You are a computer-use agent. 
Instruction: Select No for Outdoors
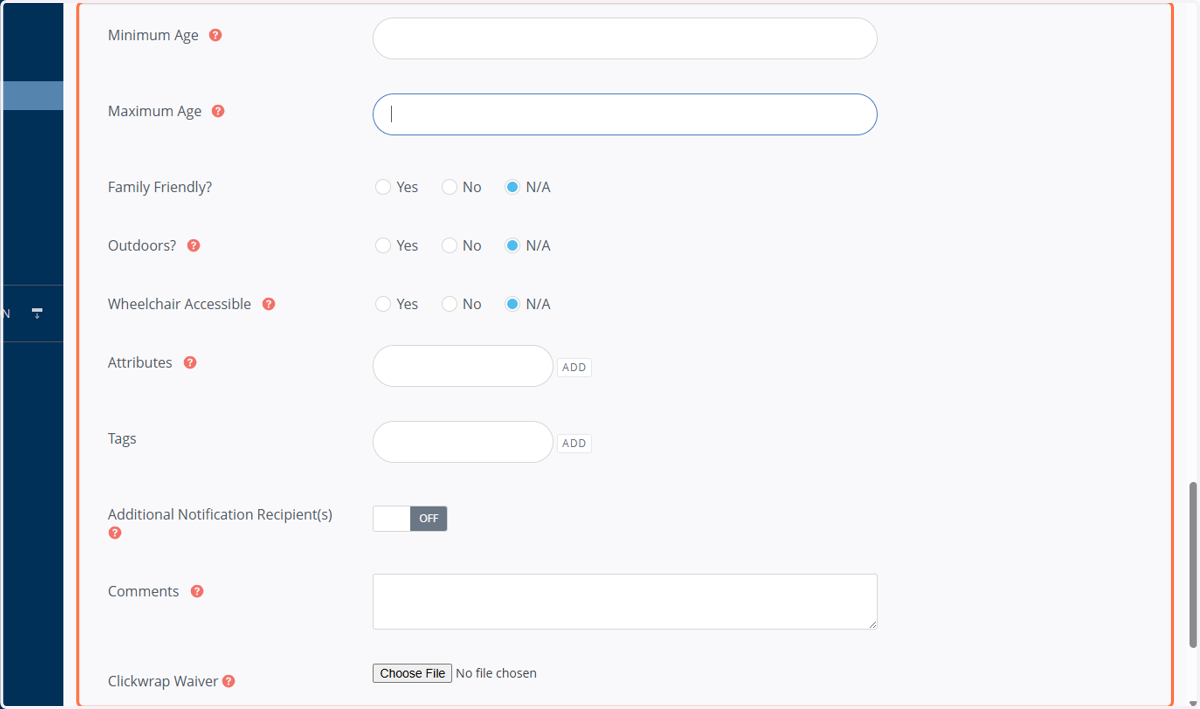(449, 245)
